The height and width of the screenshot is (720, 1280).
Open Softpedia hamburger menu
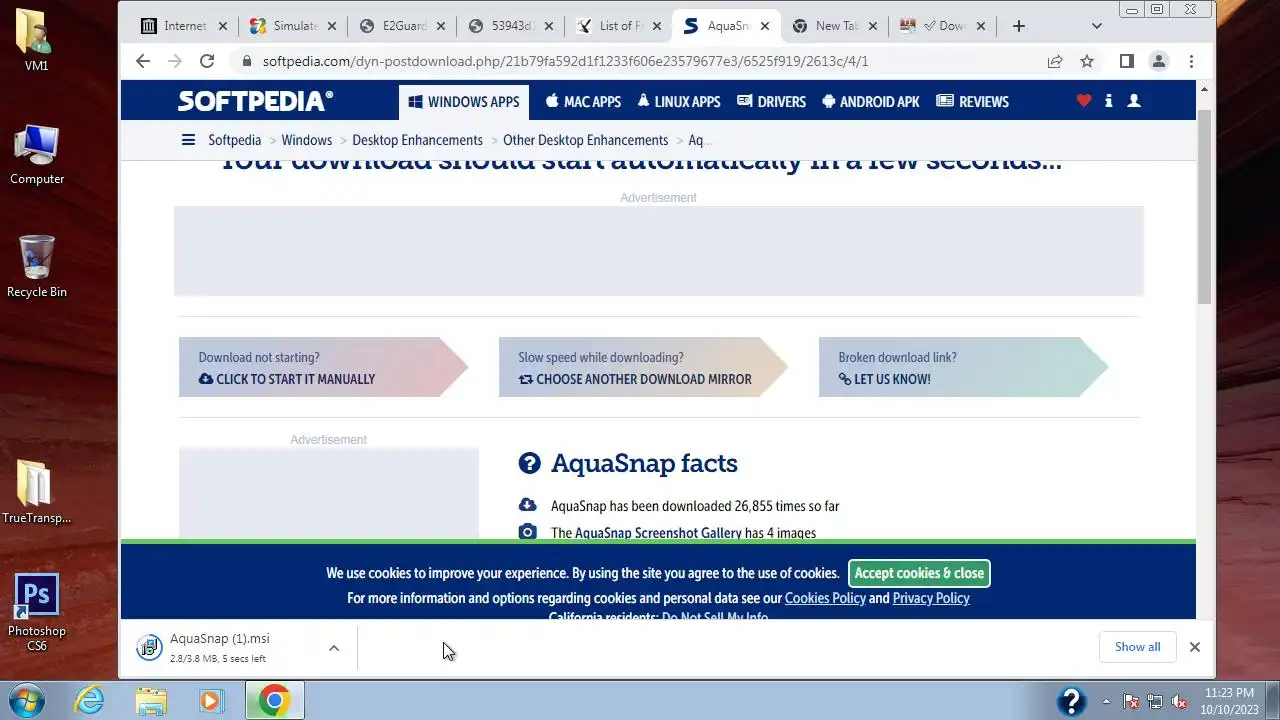point(188,140)
